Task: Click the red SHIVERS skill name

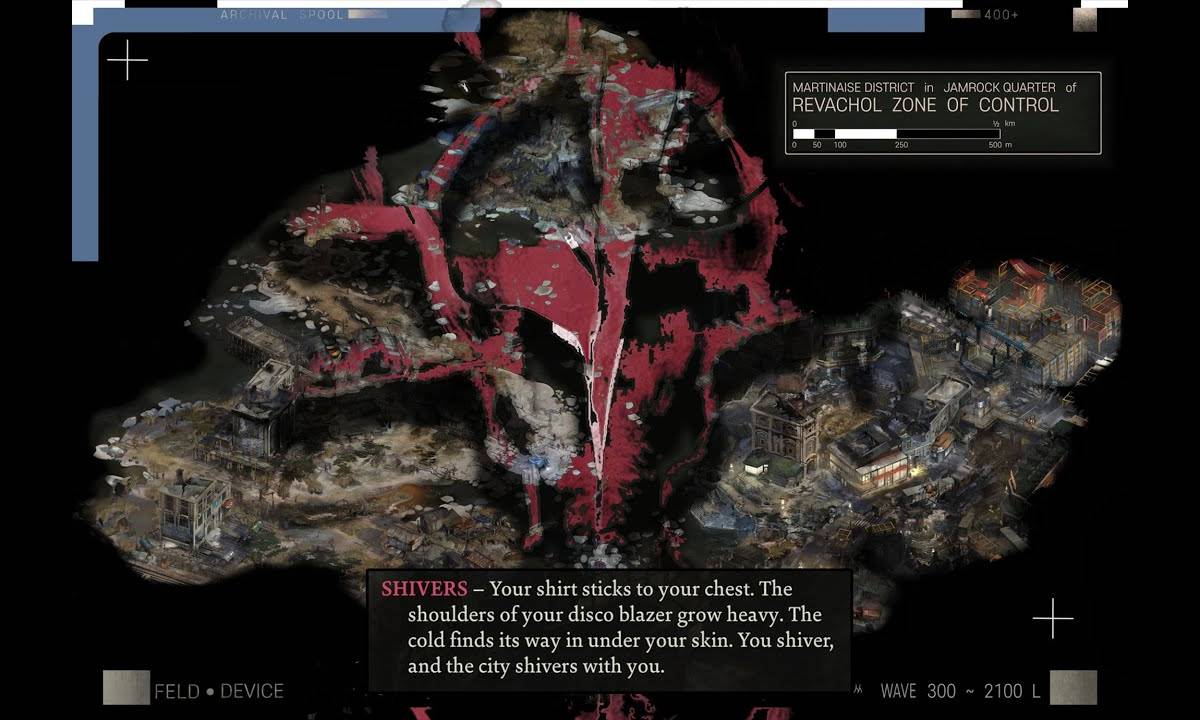Action: point(424,589)
